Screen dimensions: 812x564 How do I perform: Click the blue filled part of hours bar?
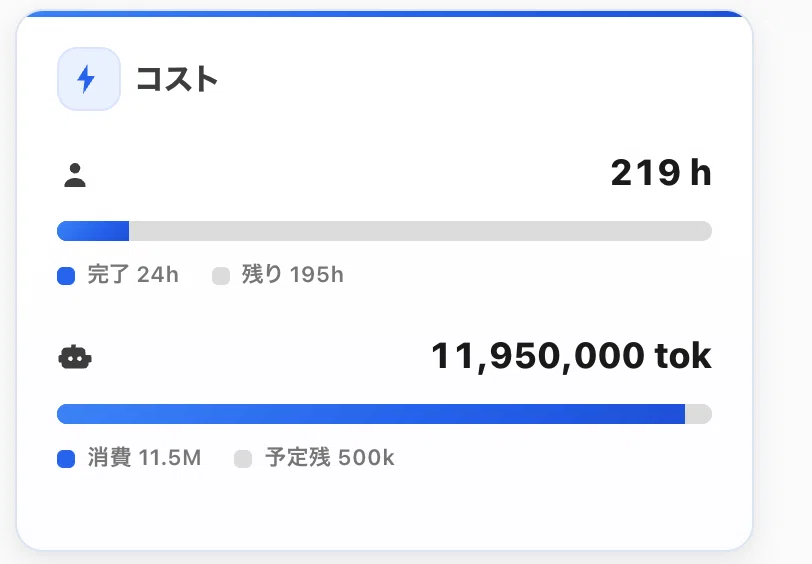(93, 231)
